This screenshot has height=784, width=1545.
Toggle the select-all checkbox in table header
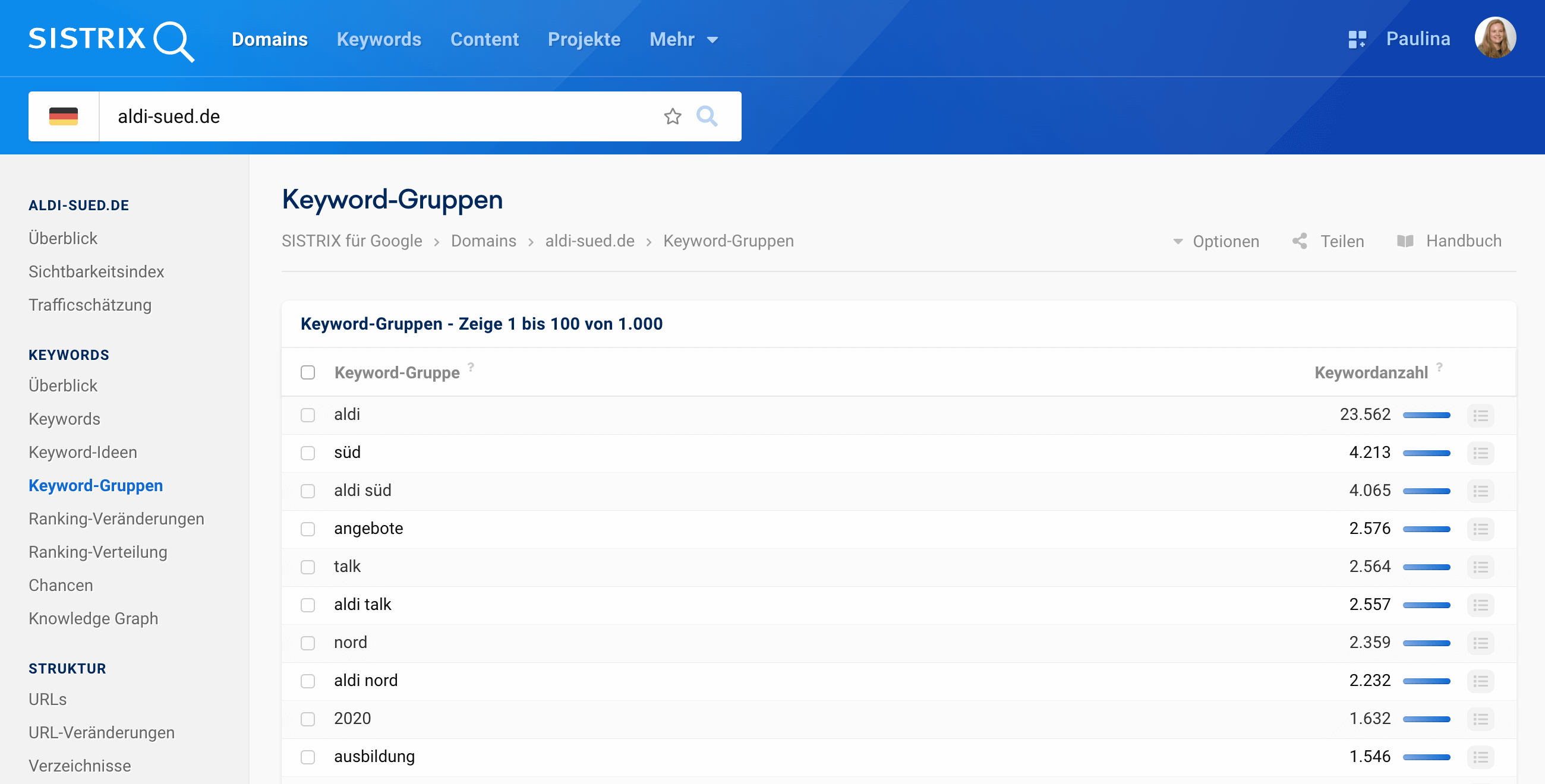308,372
